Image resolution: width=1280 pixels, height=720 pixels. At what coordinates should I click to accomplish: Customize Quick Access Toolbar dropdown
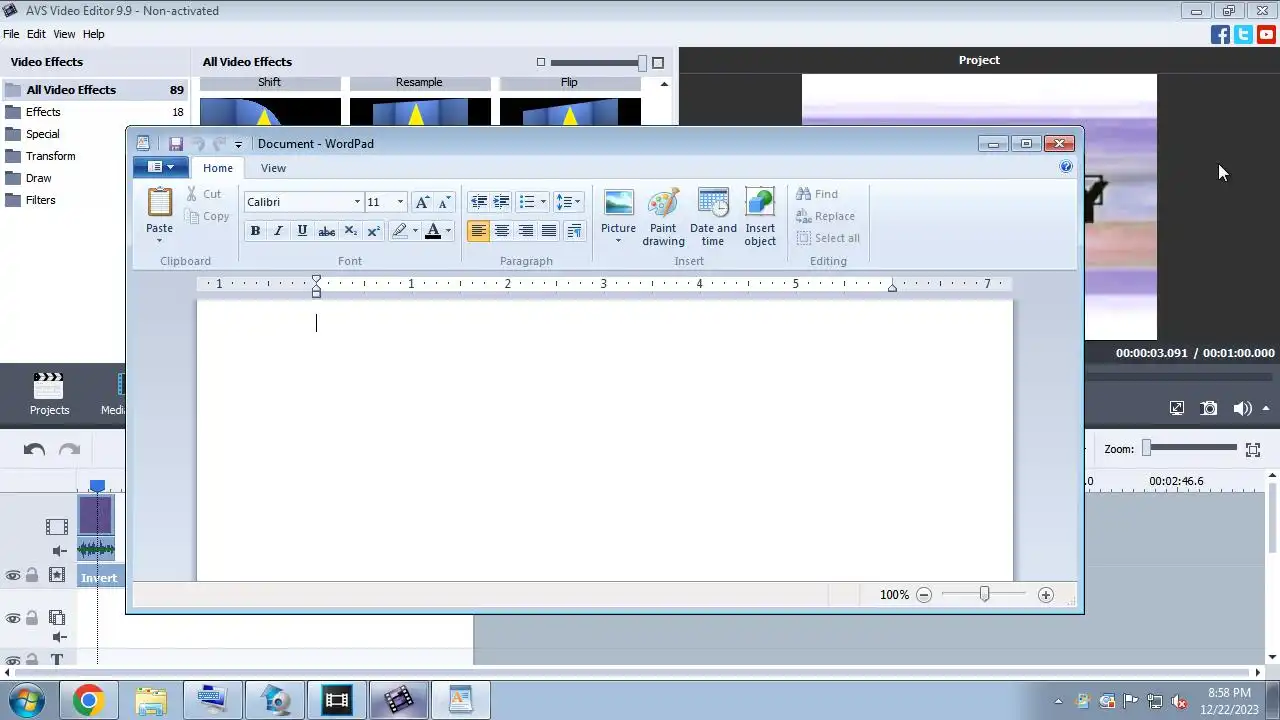tap(238, 145)
